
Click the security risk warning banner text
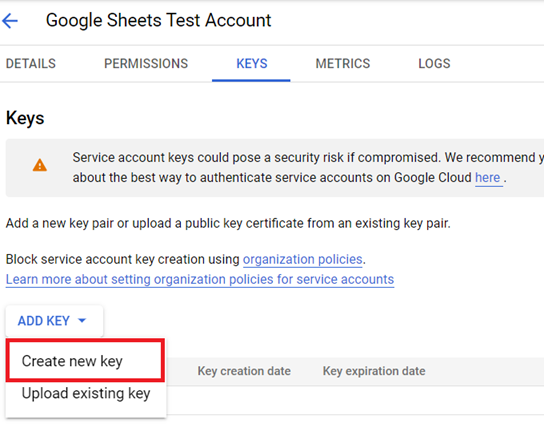tap(308, 168)
